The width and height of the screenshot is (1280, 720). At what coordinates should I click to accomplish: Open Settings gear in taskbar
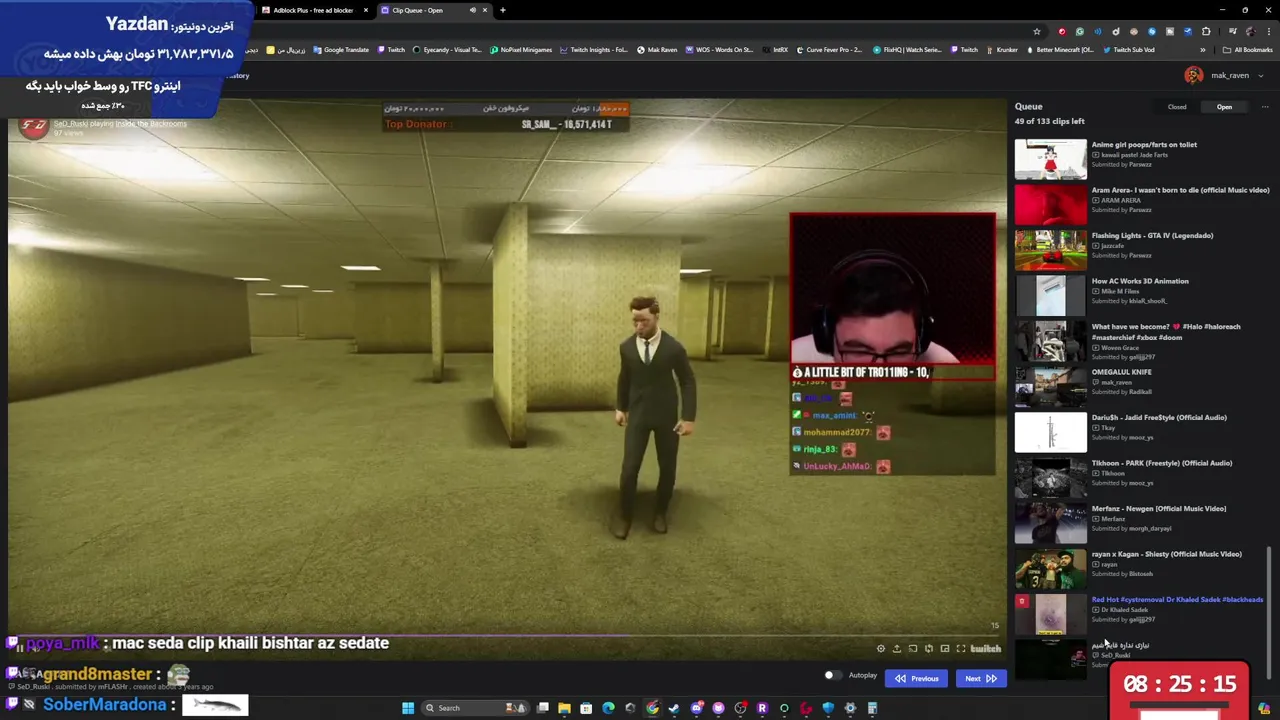tap(850, 708)
